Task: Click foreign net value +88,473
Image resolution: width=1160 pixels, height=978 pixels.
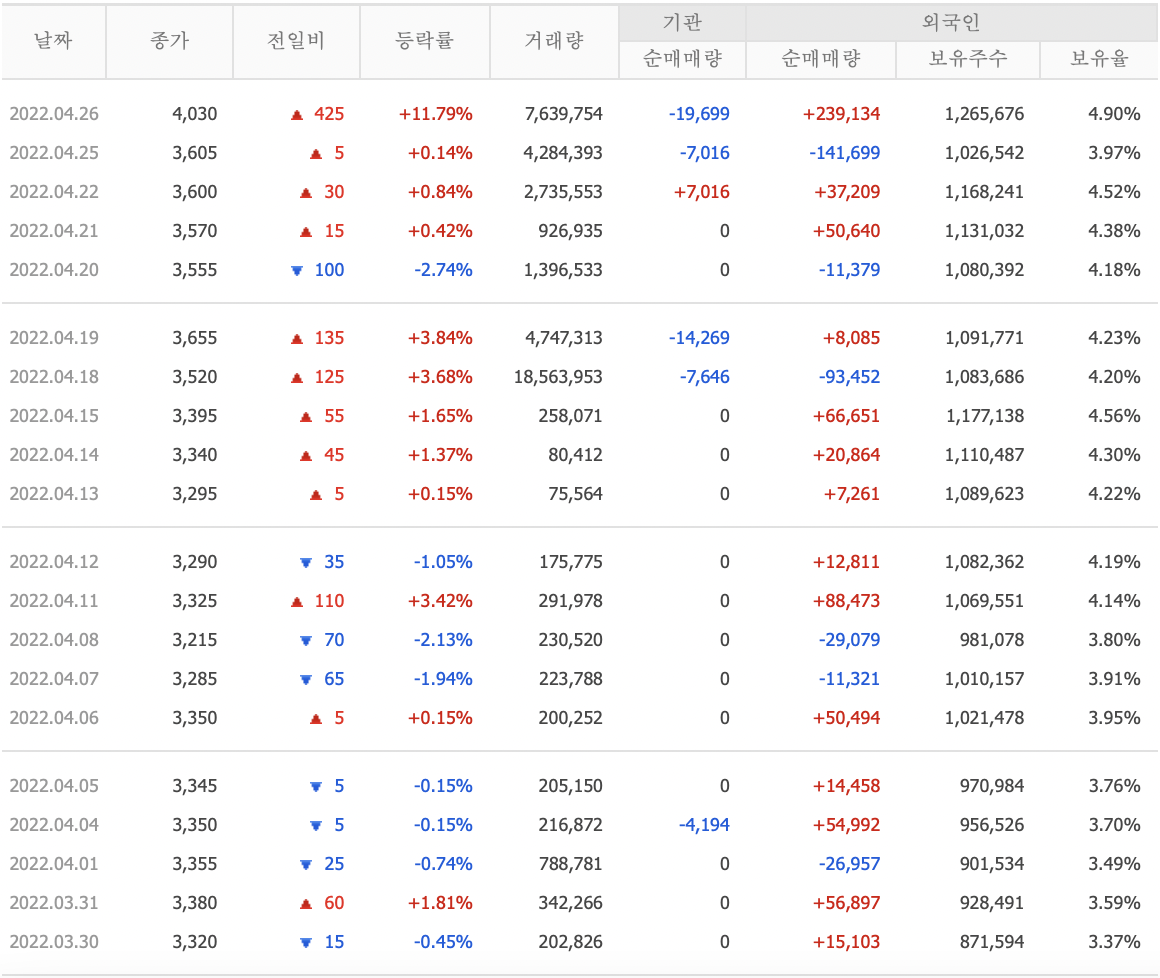Action: [x=846, y=601]
